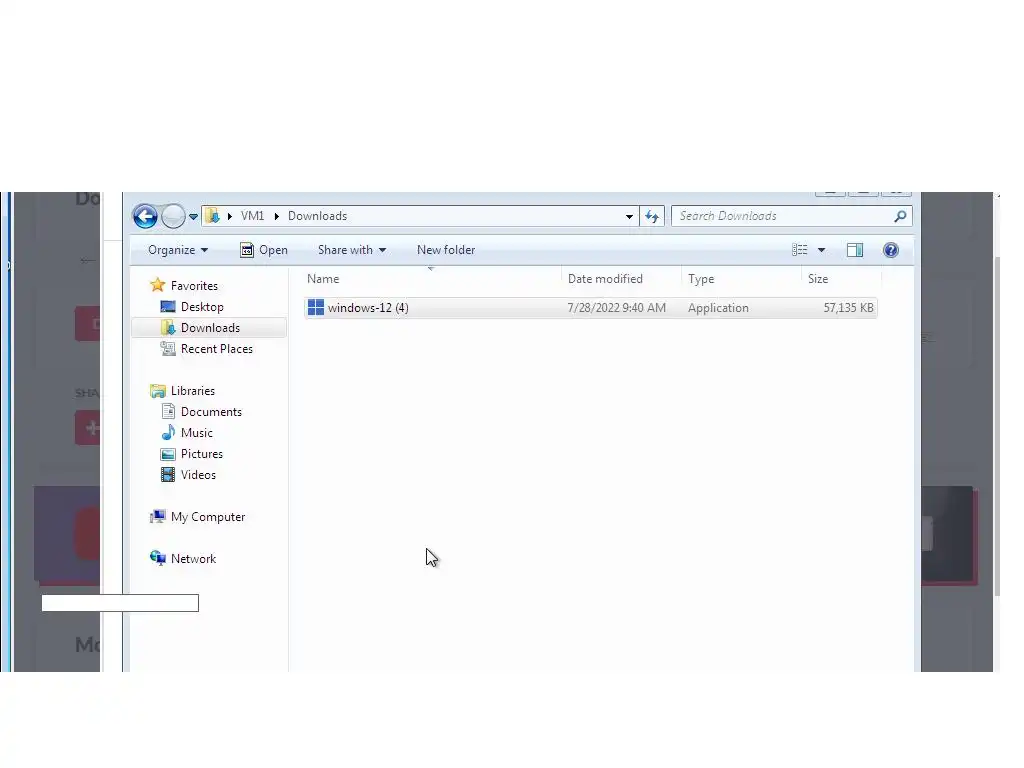
Task: Click the Recent Places icon
Action: coord(168,349)
